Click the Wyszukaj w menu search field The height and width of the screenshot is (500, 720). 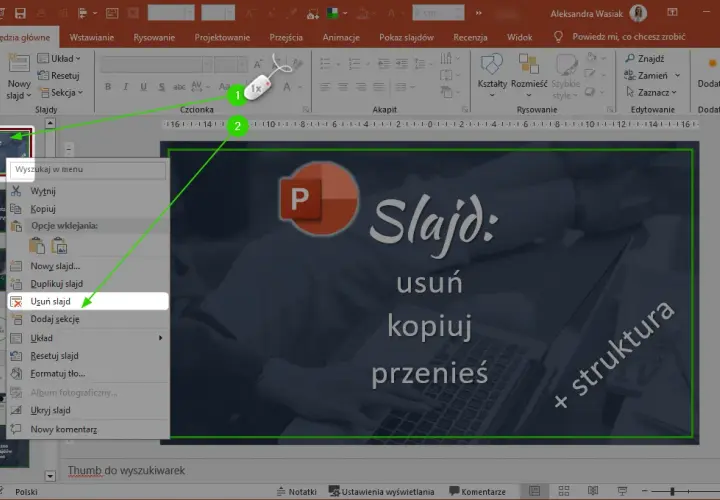pyautogui.click(x=88, y=169)
